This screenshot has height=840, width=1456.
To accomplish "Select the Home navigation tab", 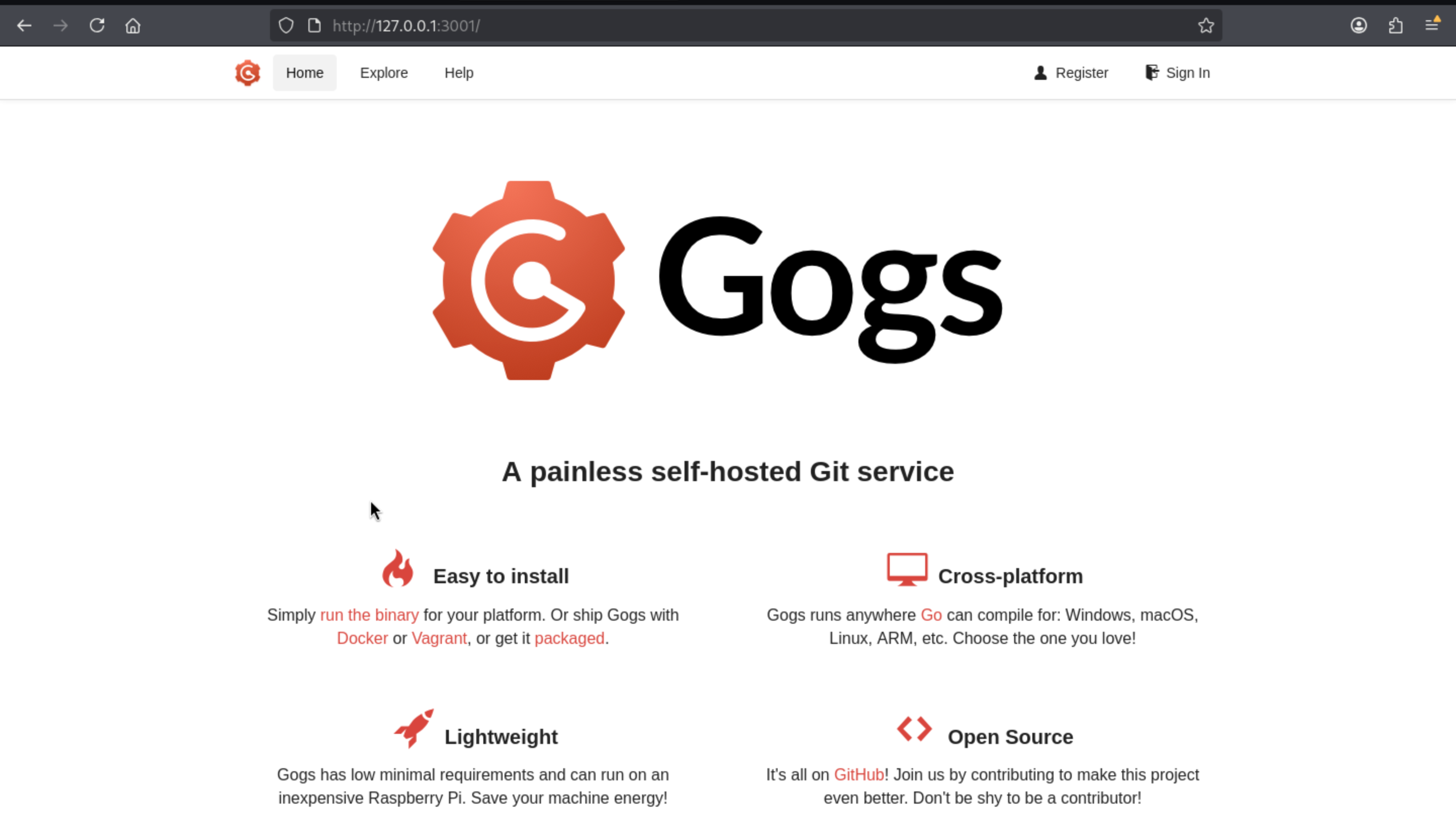I will pyautogui.click(x=305, y=73).
